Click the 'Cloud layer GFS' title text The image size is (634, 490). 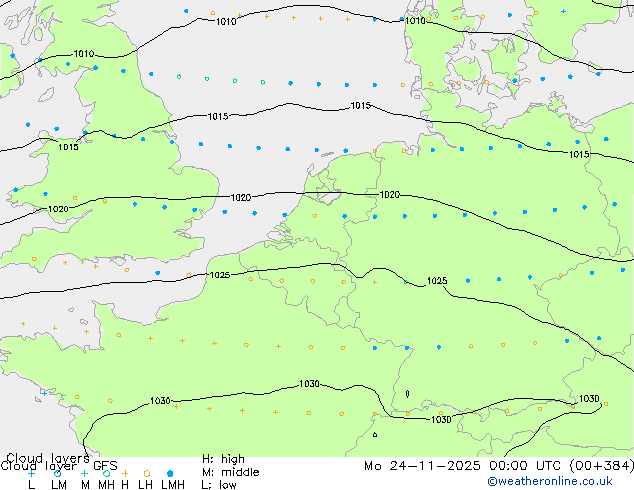pyautogui.click(x=59, y=466)
